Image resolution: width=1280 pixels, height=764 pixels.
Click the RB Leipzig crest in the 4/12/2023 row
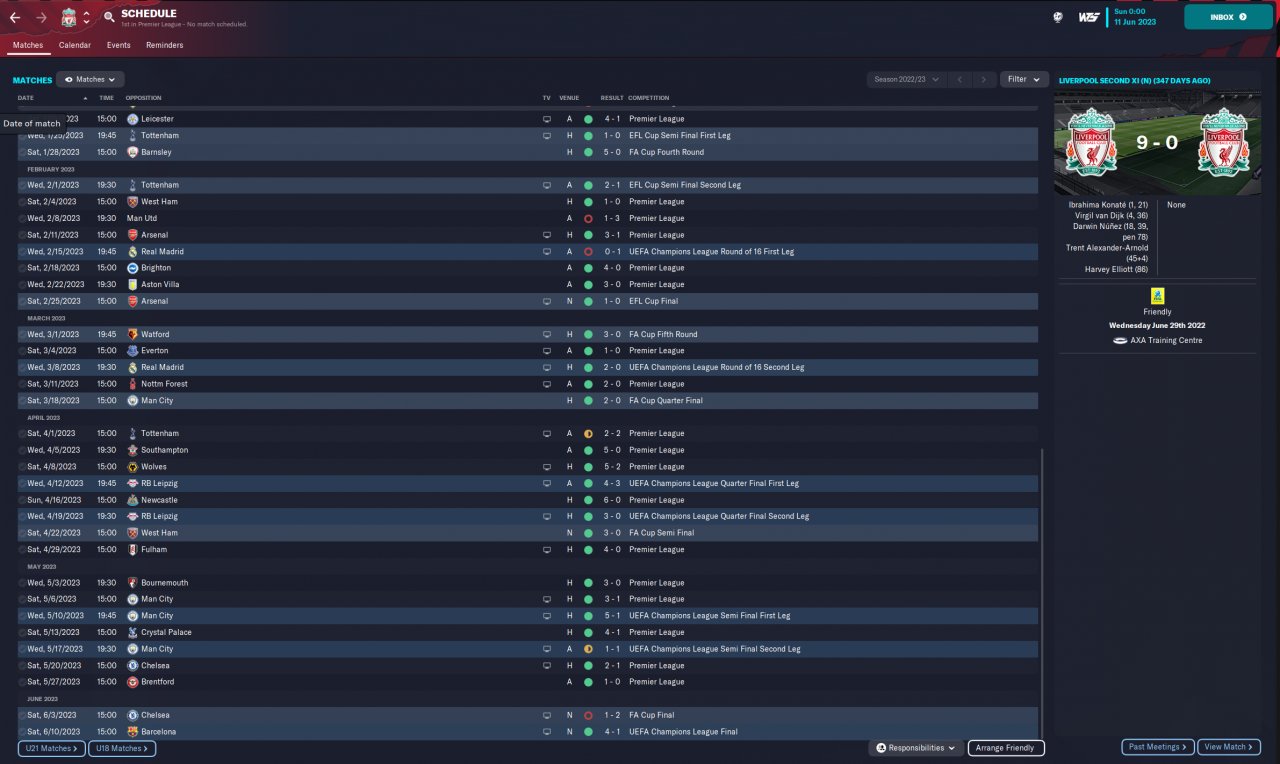[x=132, y=483]
